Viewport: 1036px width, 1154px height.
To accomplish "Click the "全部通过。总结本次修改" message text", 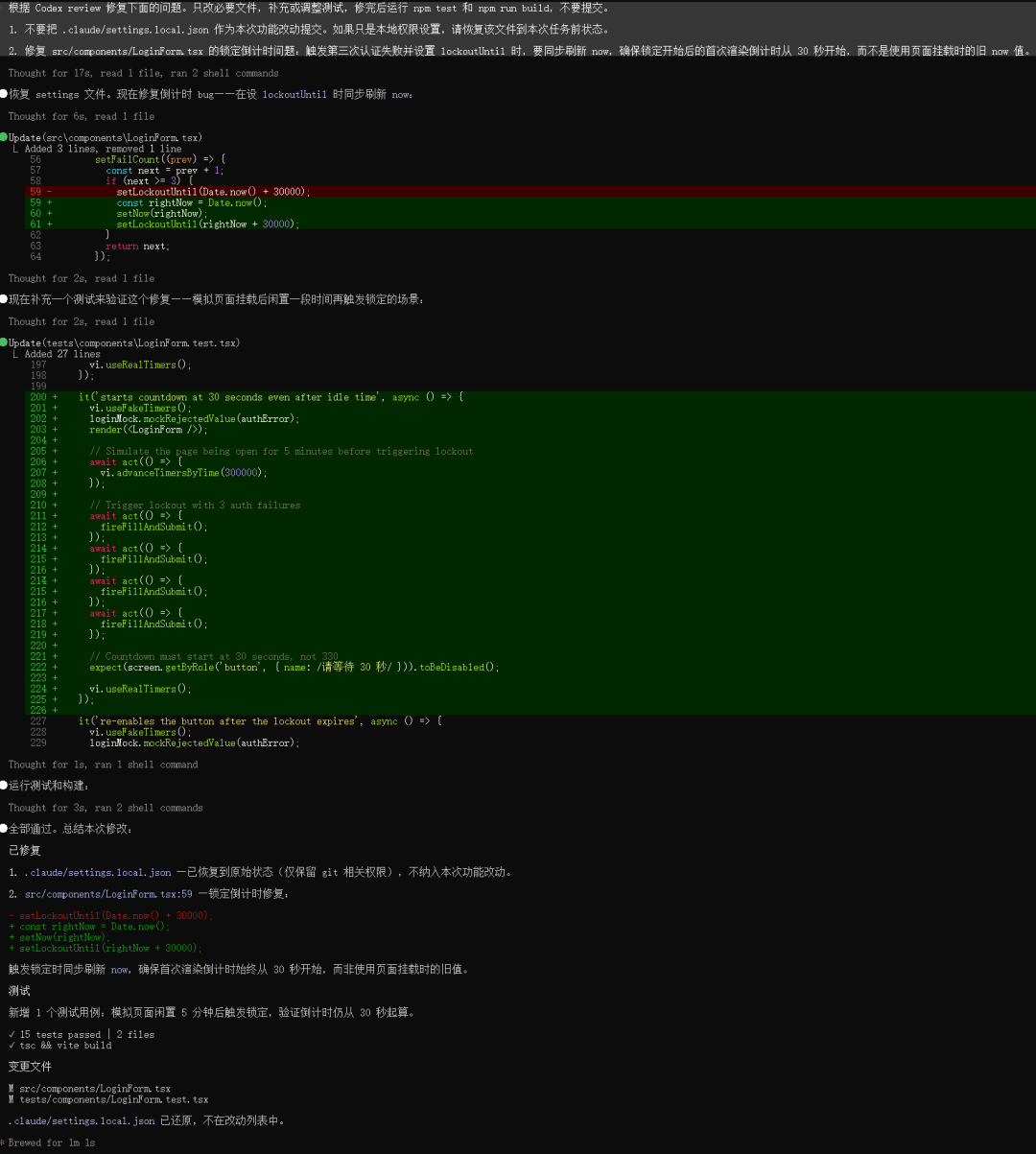I will click(71, 829).
